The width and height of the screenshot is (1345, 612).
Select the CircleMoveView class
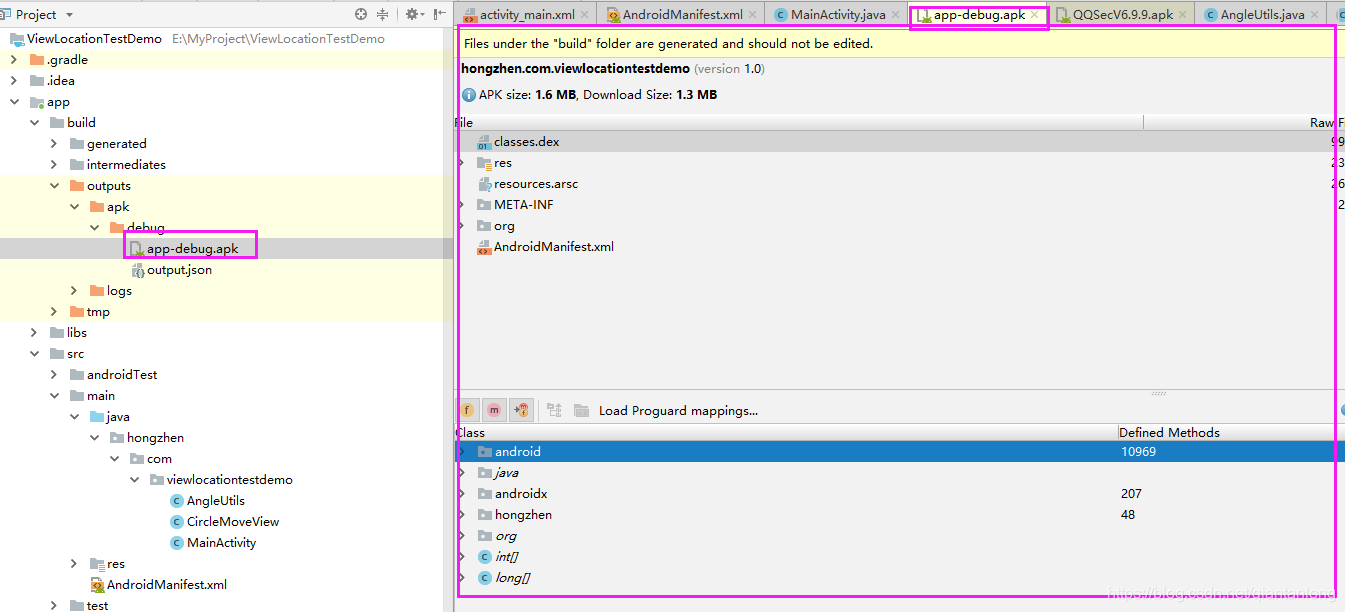pyautogui.click(x=233, y=522)
